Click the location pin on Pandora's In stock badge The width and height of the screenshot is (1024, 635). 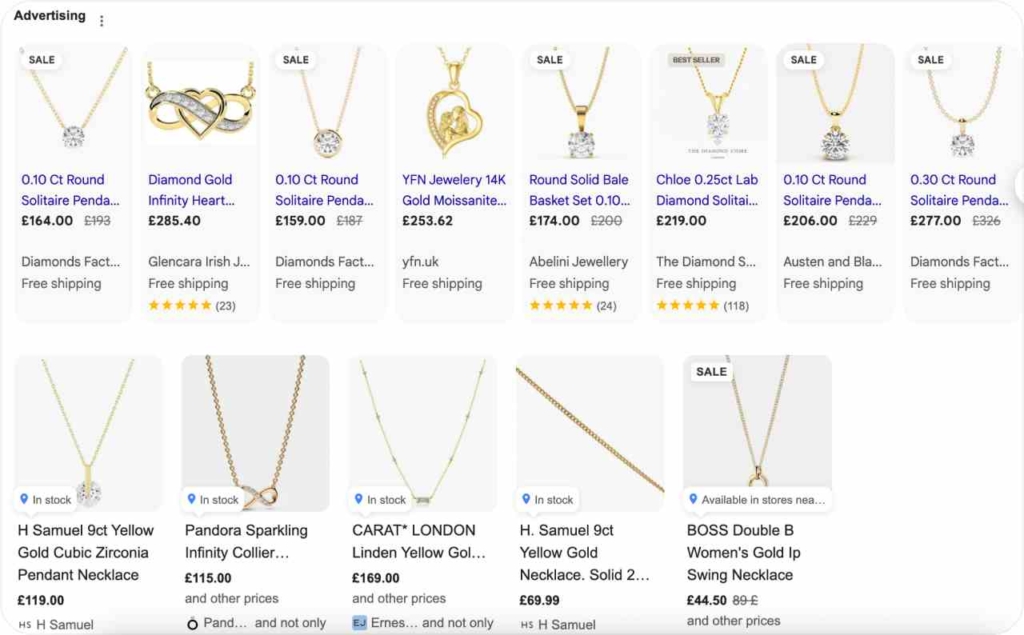point(192,499)
